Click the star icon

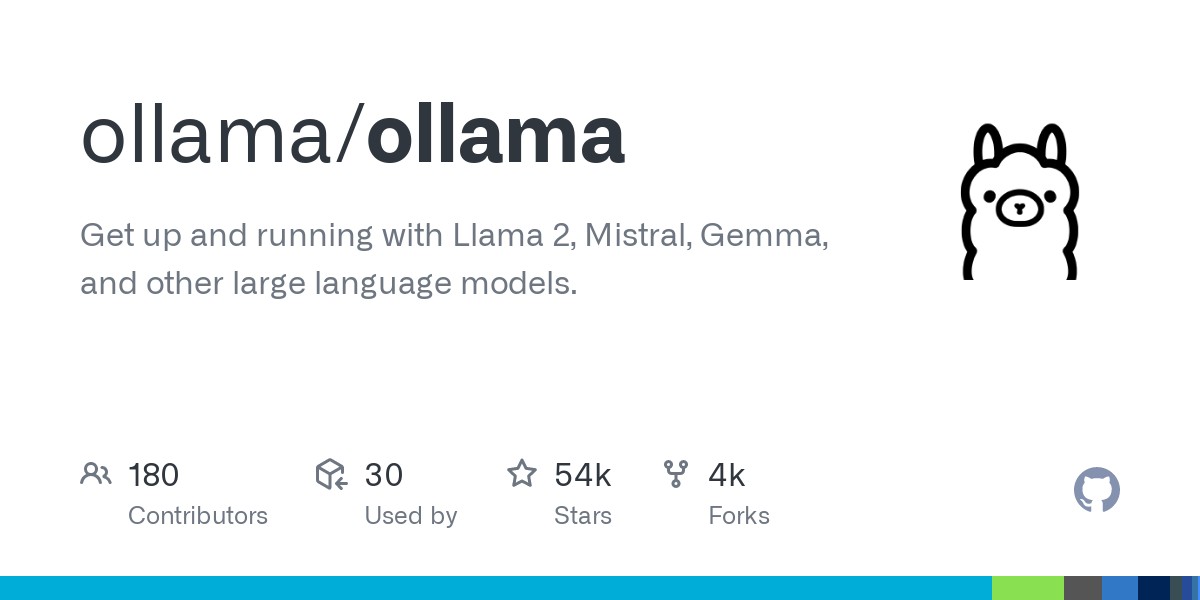[522, 473]
